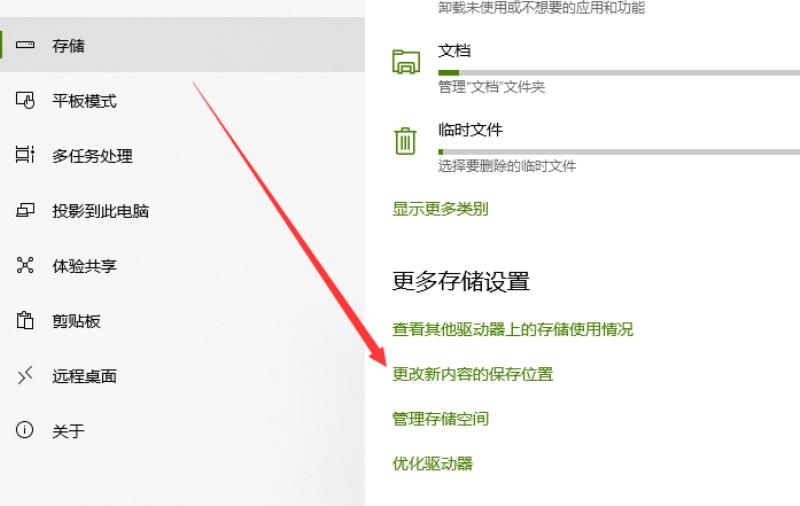
Task: Click the documents folder icon beside 文档
Action: (406, 62)
